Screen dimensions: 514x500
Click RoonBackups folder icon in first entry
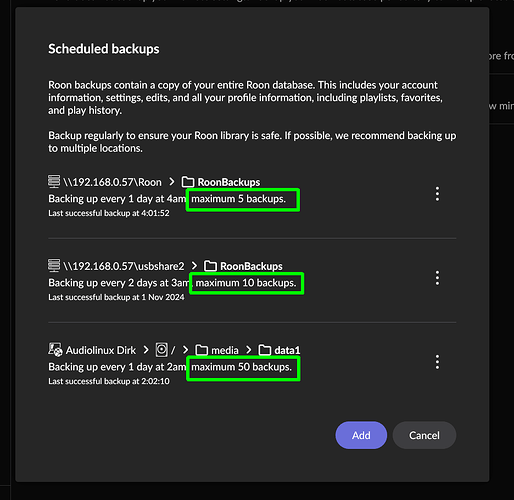pyautogui.click(x=188, y=182)
